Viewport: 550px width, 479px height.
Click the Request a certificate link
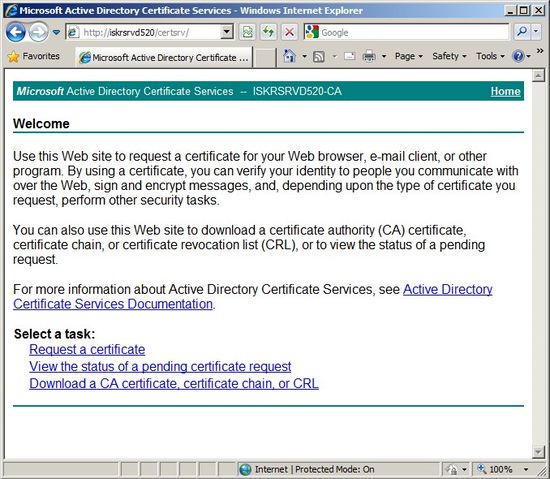coord(87,350)
